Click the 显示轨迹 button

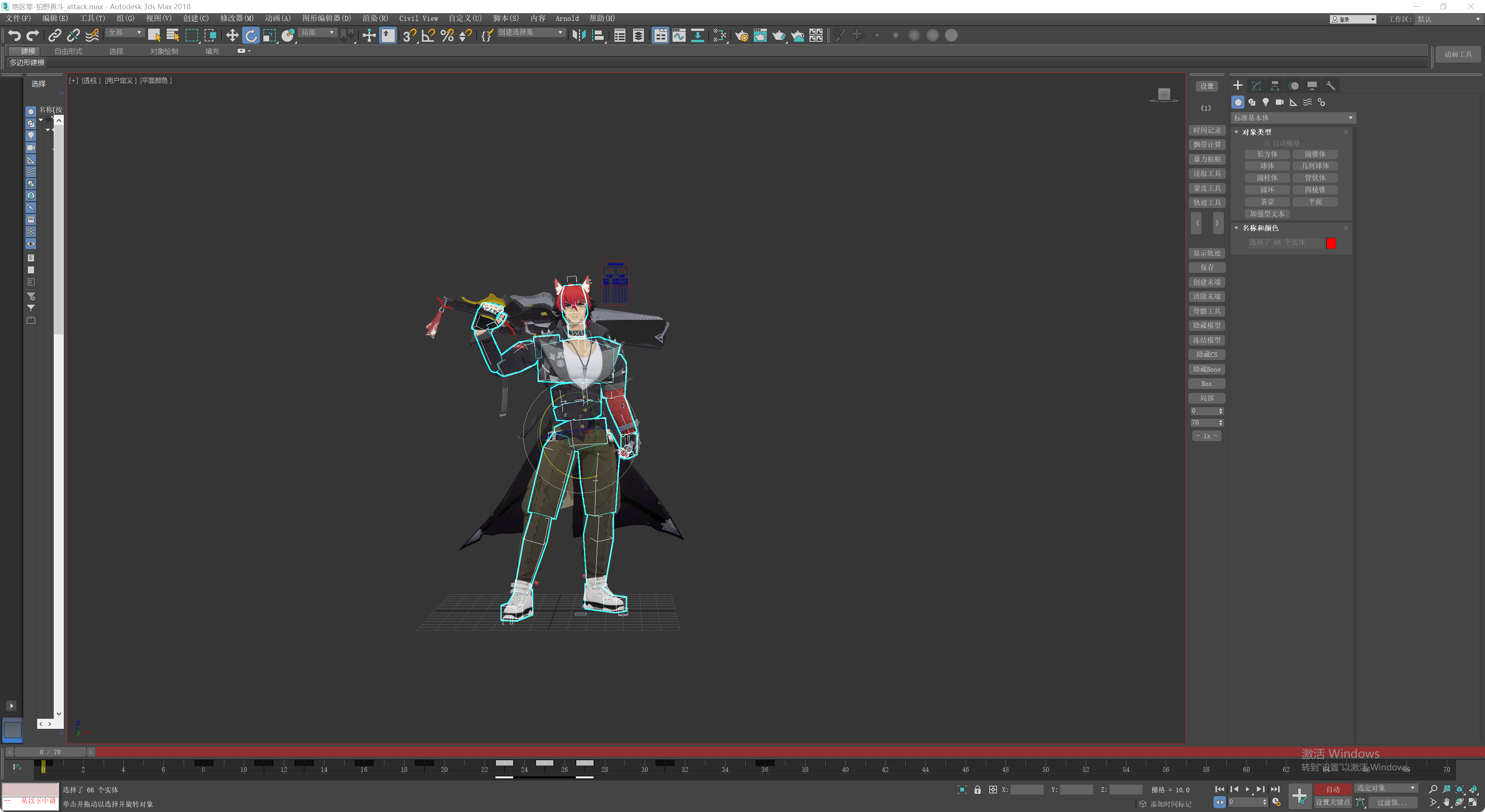click(1207, 253)
